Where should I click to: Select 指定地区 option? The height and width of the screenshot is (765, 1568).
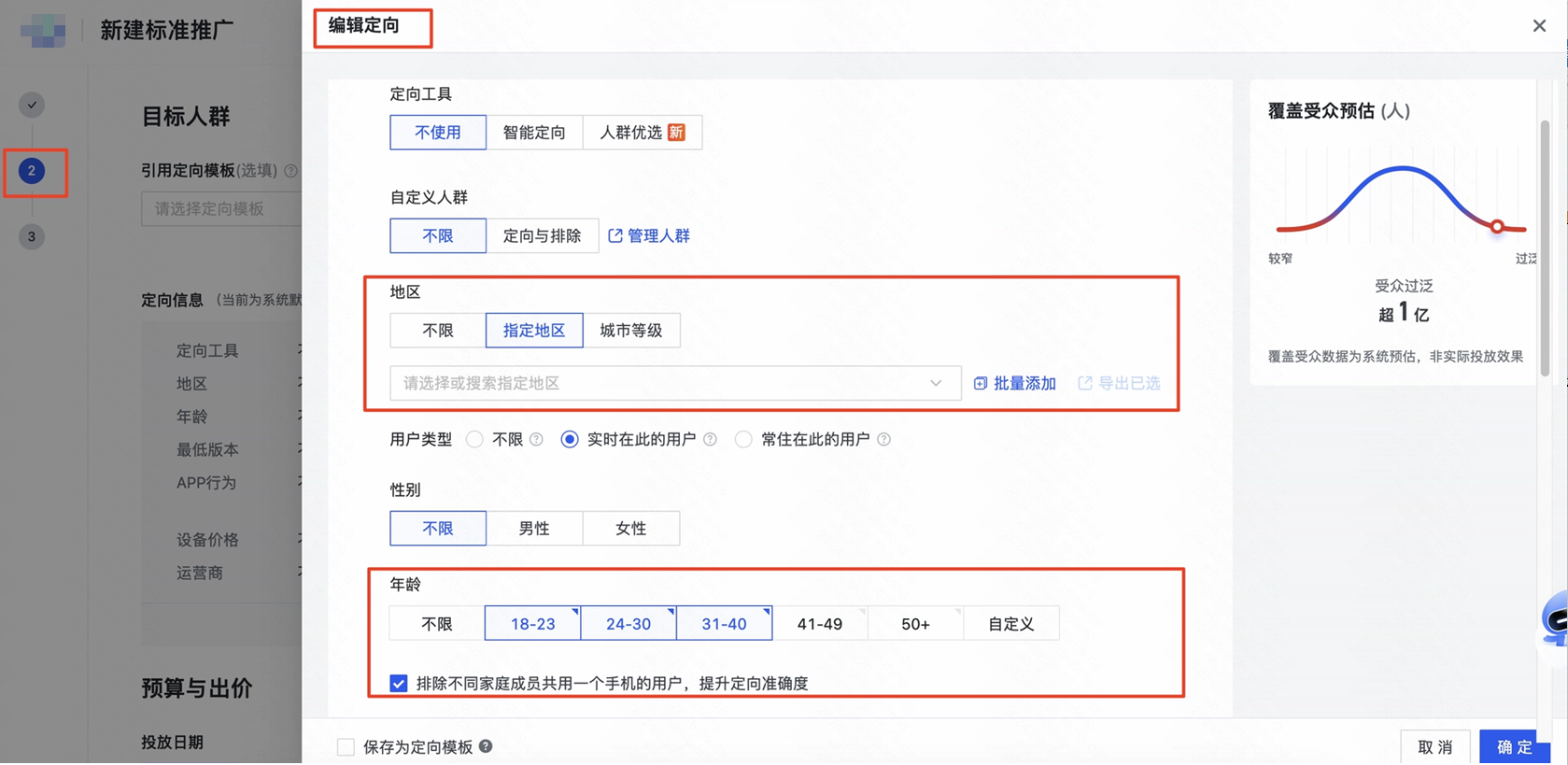click(534, 331)
